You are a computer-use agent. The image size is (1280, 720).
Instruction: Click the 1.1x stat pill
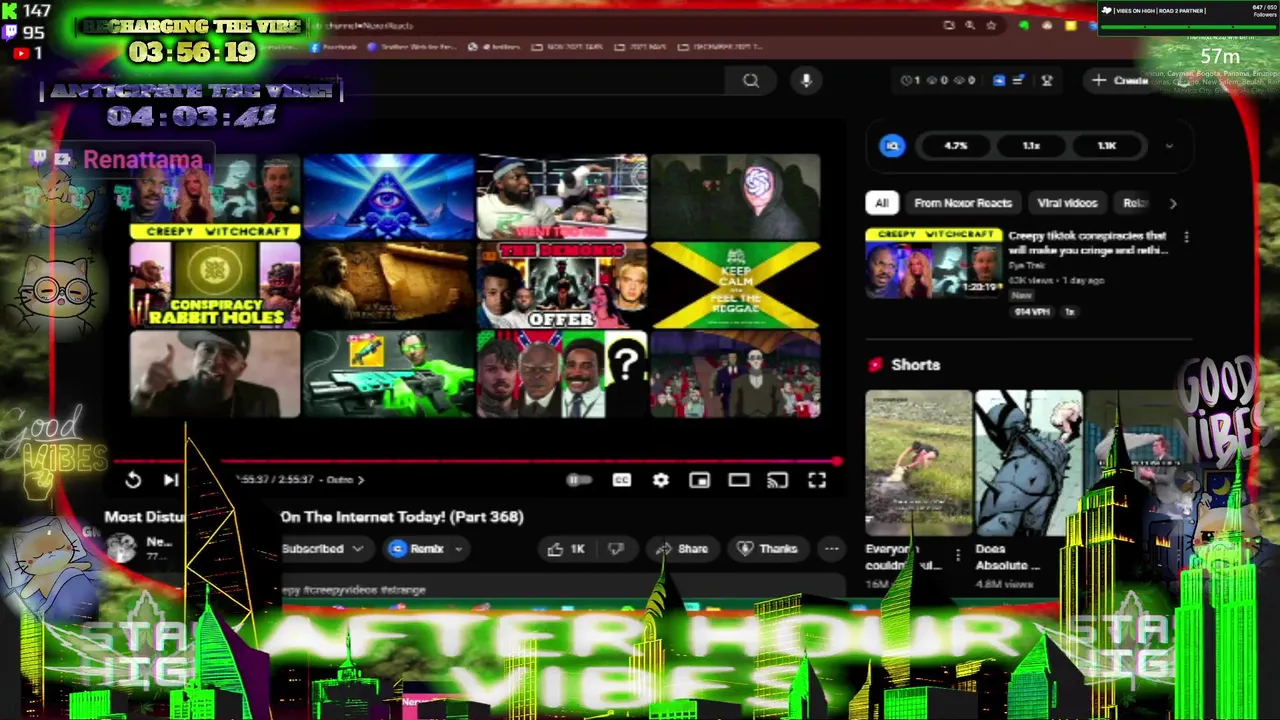(x=1031, y=146)
